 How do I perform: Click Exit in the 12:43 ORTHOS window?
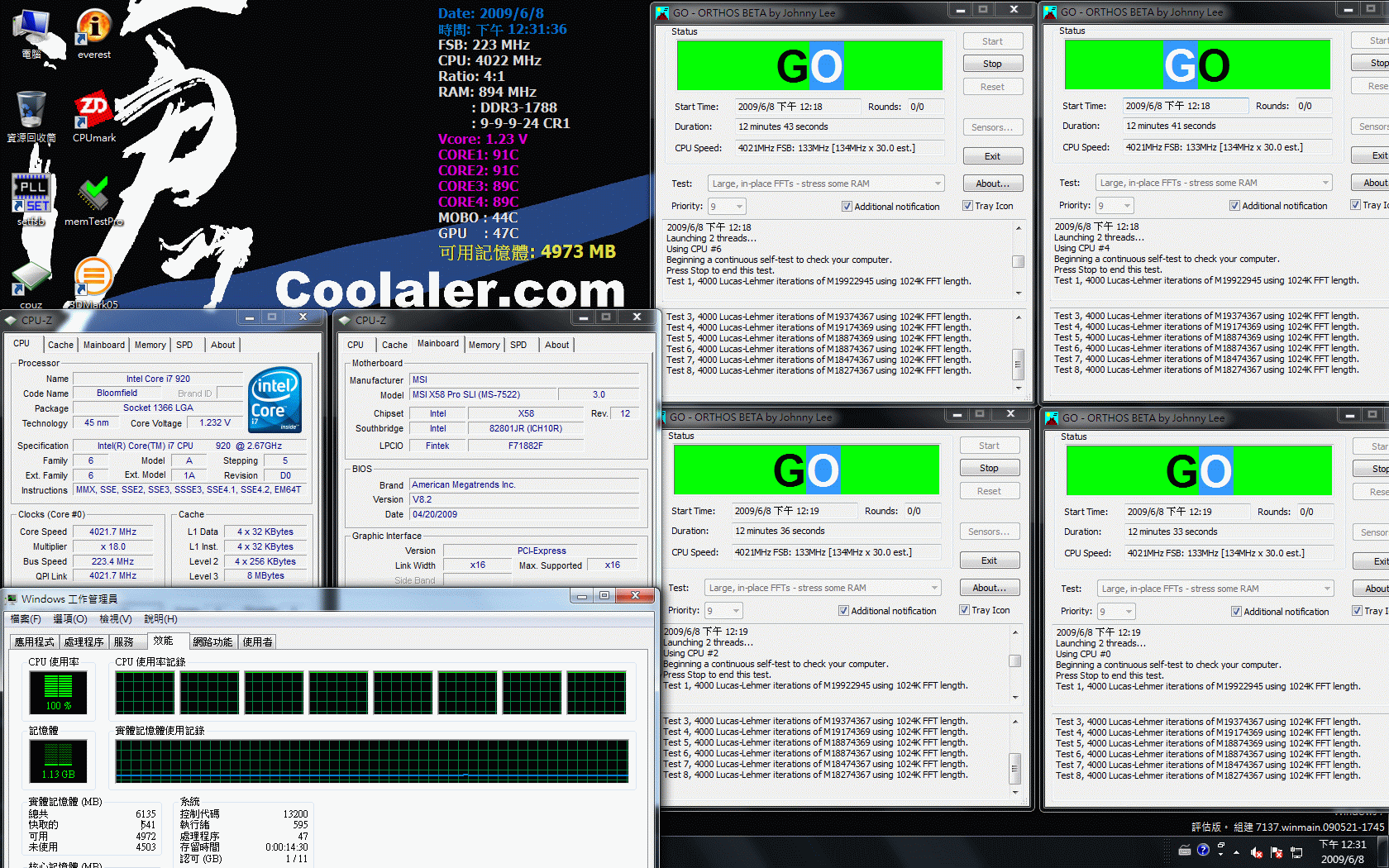992,156
